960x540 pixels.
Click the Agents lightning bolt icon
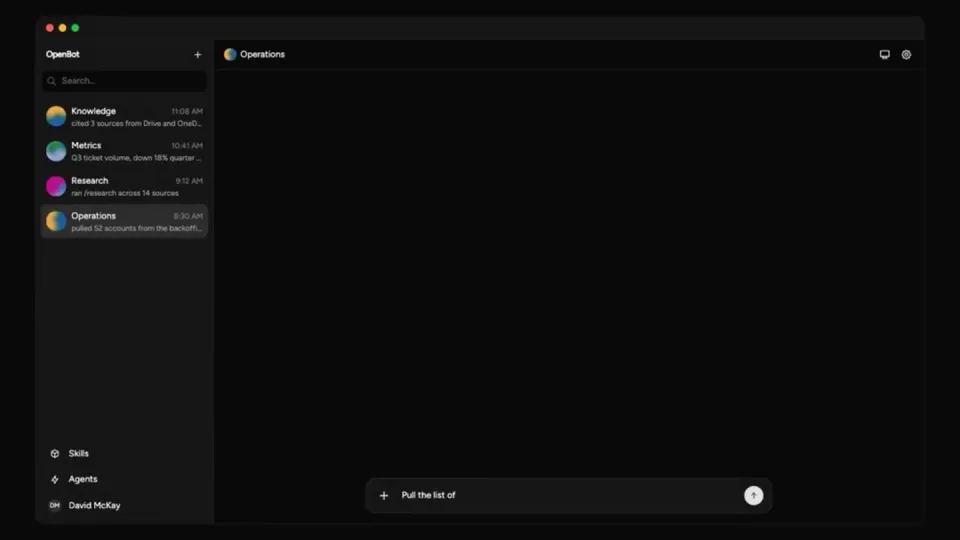click(54, 480)
